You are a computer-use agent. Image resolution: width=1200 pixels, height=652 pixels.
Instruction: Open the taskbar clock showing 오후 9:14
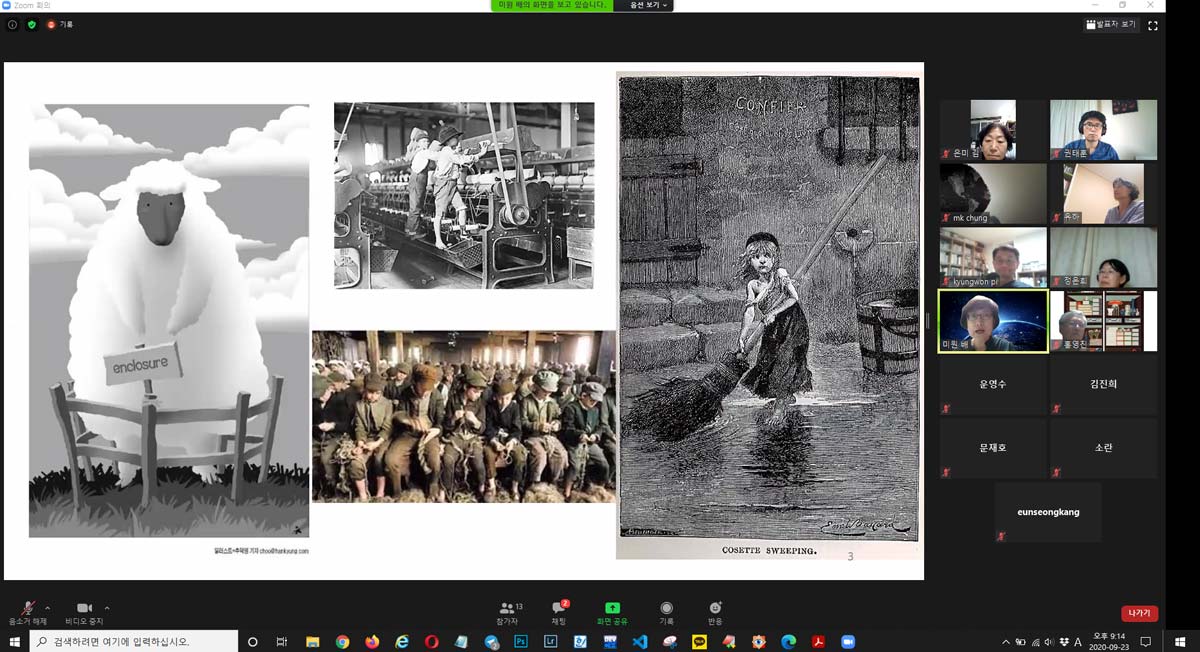(x=1107, y=641)
